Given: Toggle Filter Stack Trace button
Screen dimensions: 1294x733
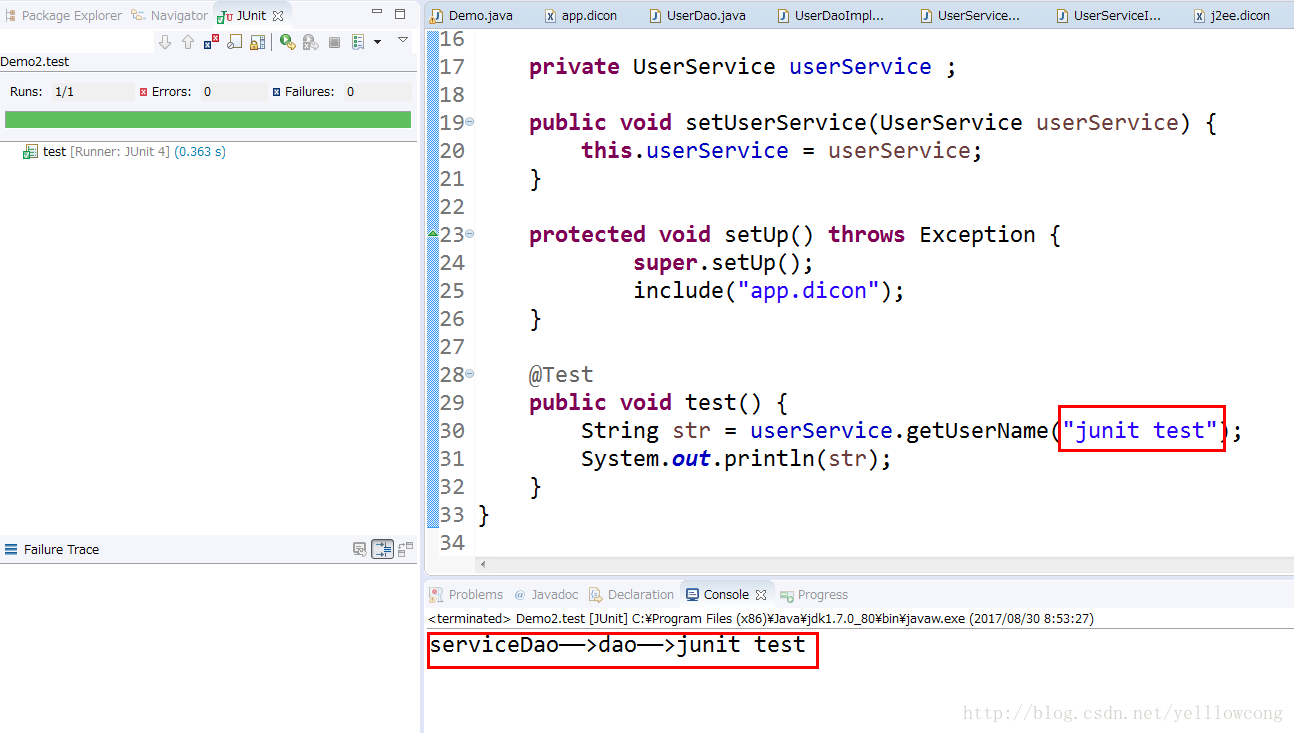Looking at the screenshot, I should point(382,549).
